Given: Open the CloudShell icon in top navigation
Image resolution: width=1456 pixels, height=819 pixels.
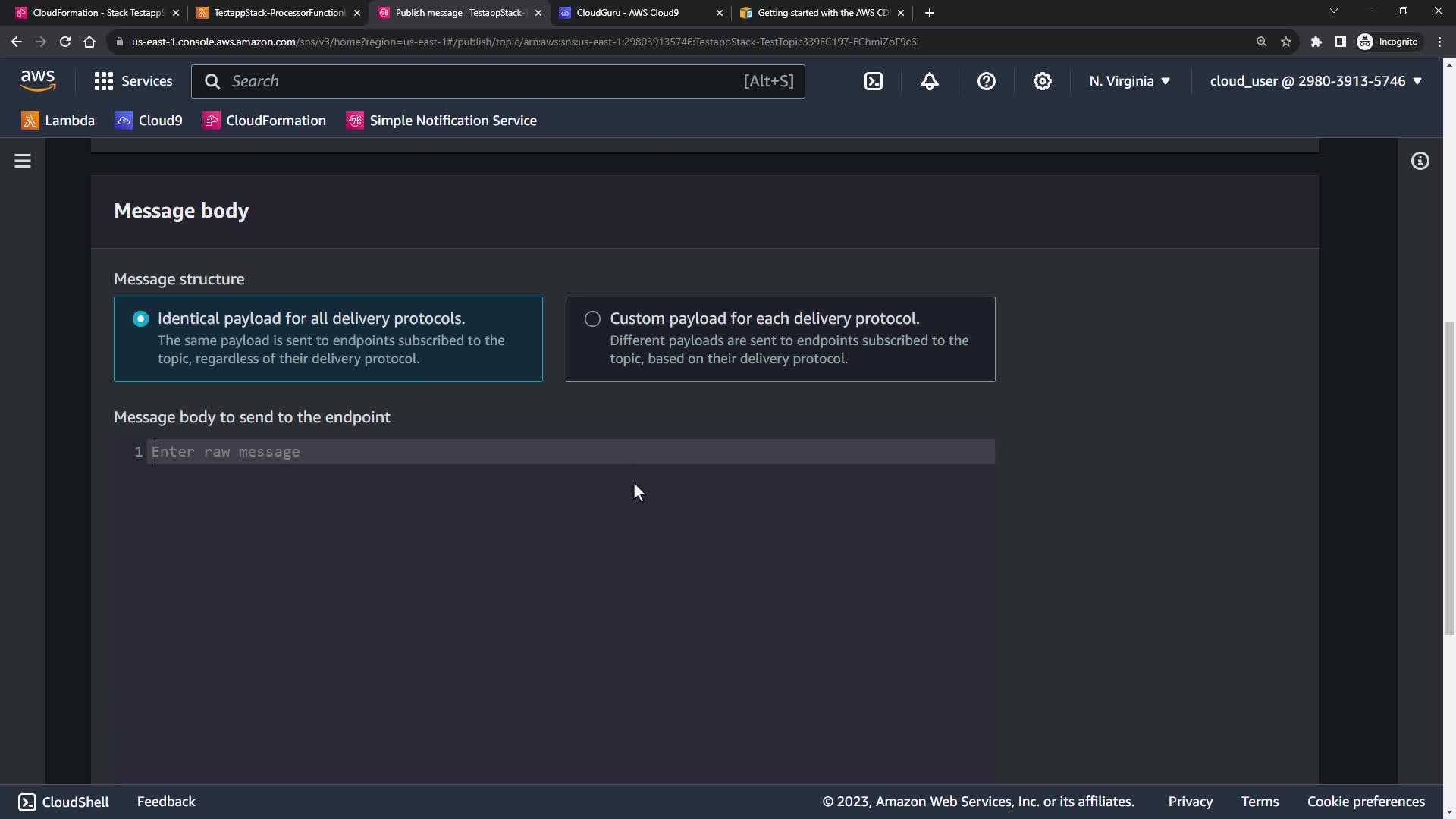Looking at the screenshot, I should pyautogui.click(x=874, y=81).
